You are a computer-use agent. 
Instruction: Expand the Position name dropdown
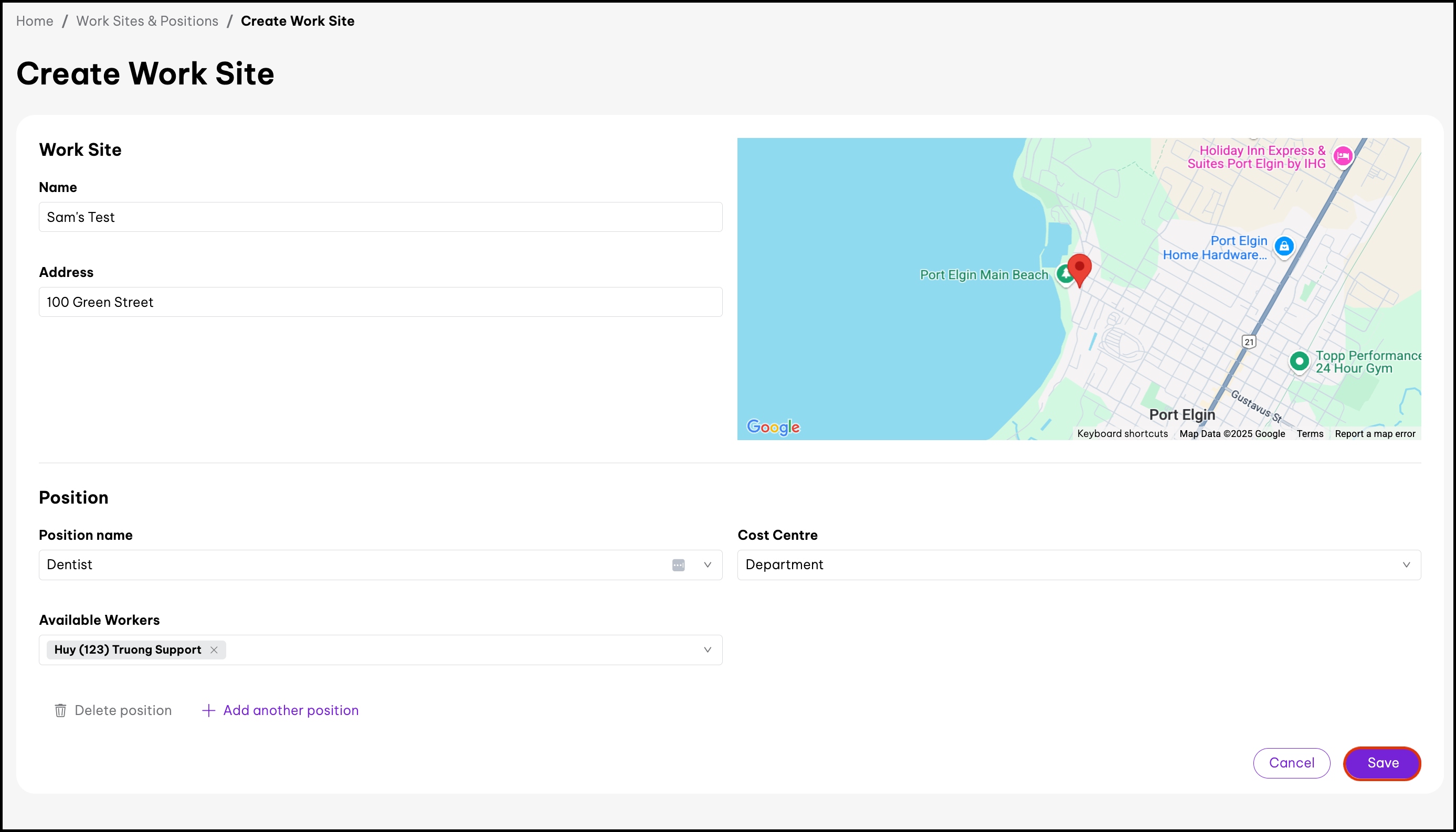707,565
